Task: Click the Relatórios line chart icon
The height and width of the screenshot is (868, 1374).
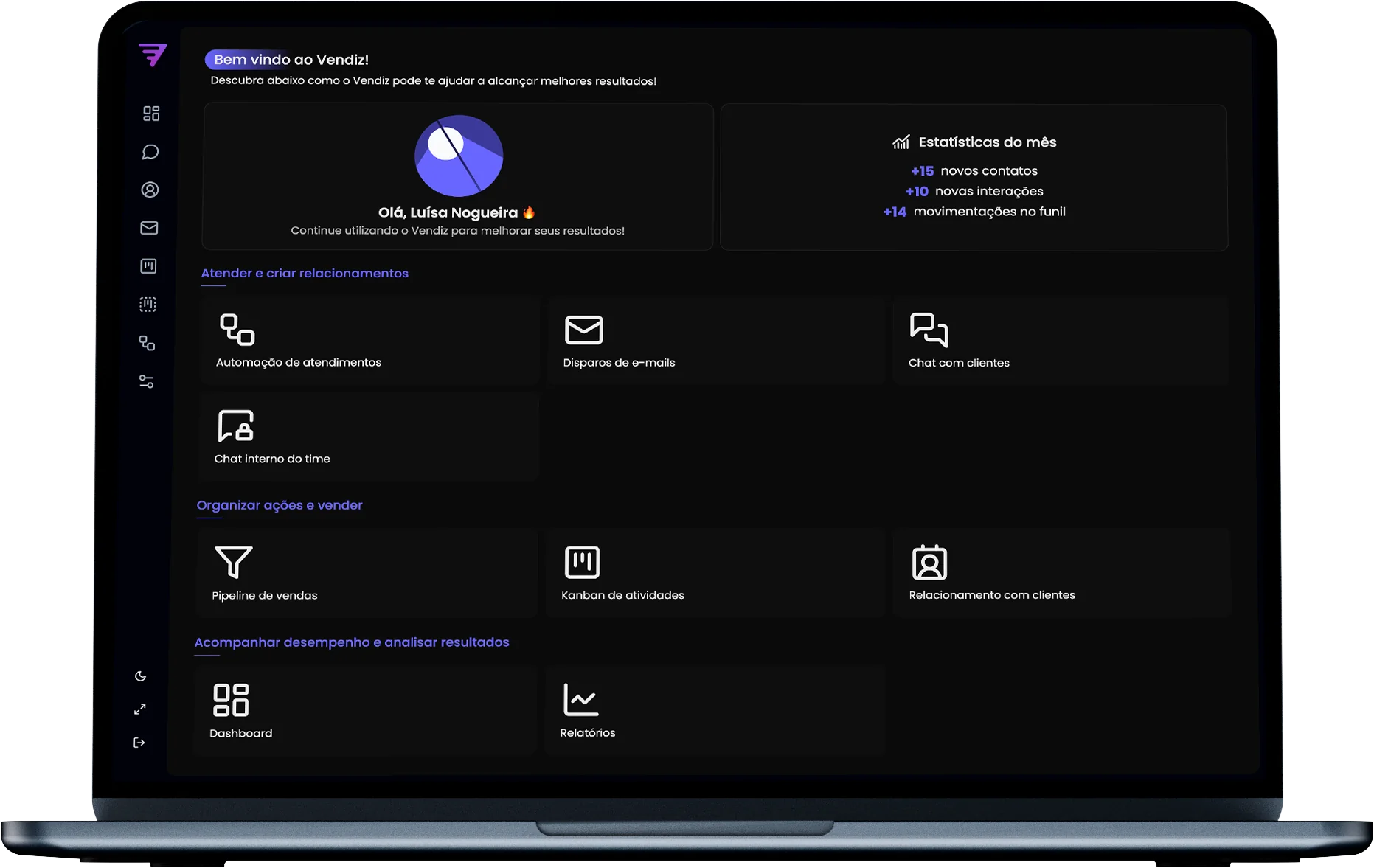Action: (x=581, y=700)
